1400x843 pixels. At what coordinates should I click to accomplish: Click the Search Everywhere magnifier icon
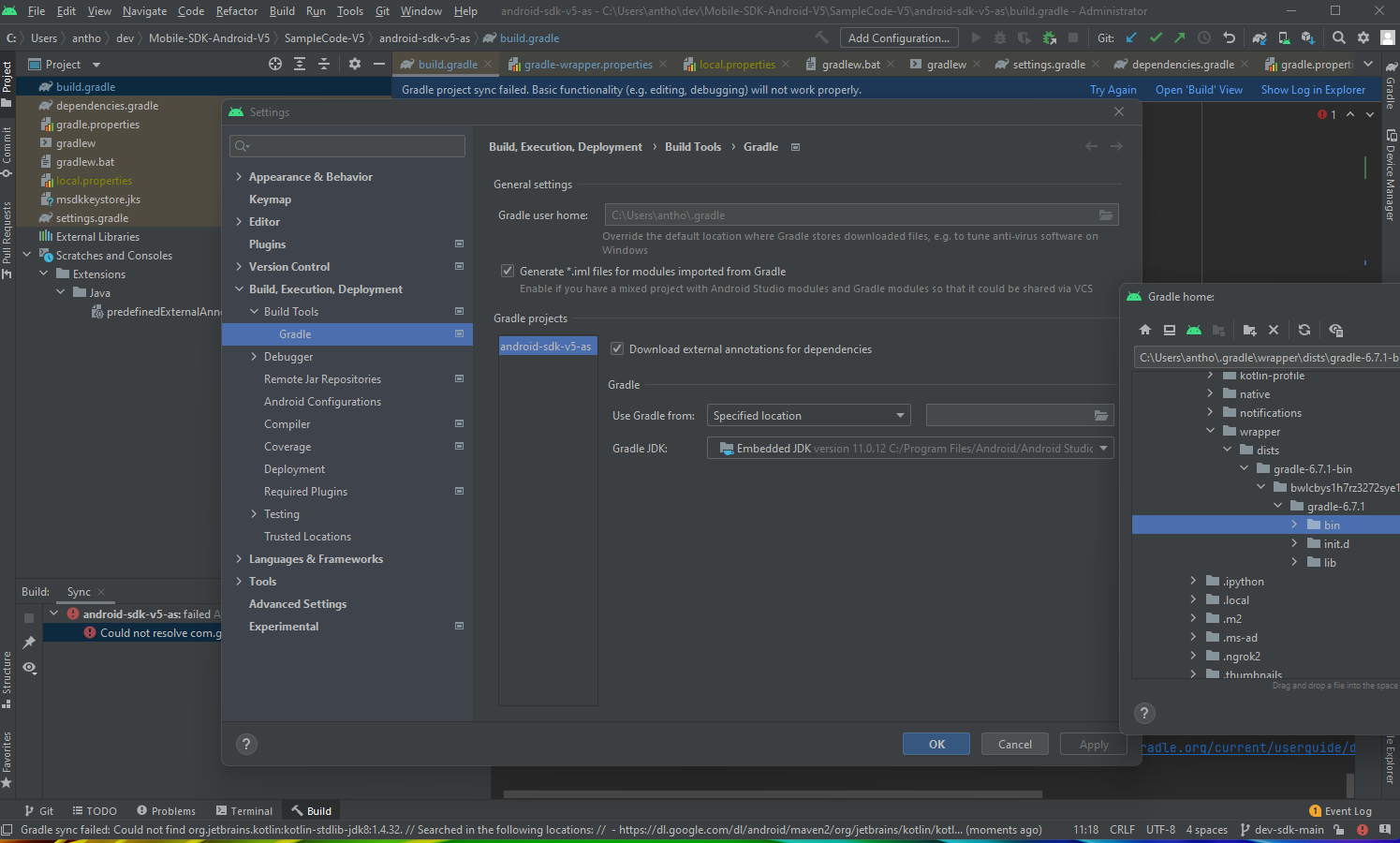pos(1339,37)
